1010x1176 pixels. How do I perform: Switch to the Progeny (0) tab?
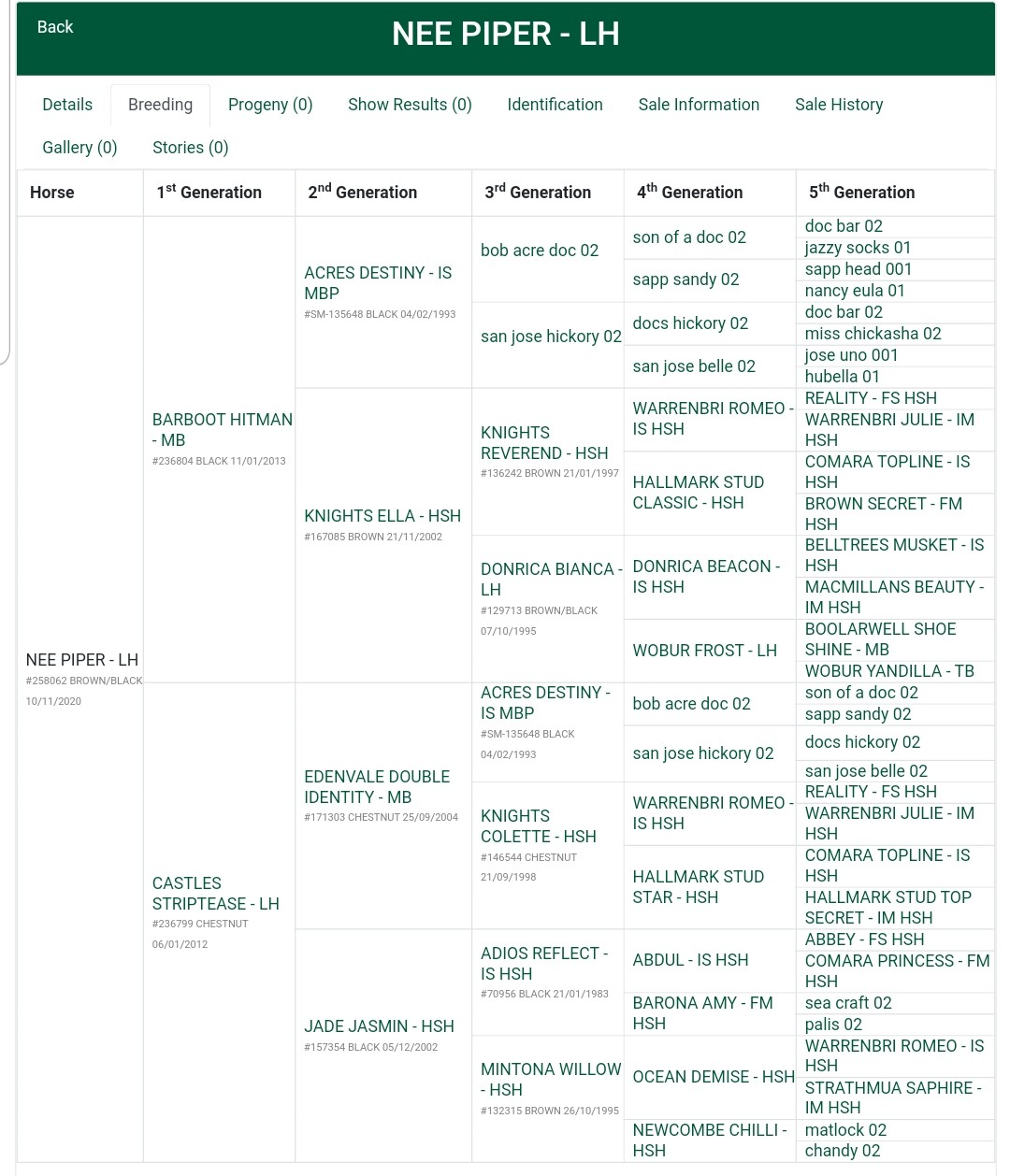[270, 105]
